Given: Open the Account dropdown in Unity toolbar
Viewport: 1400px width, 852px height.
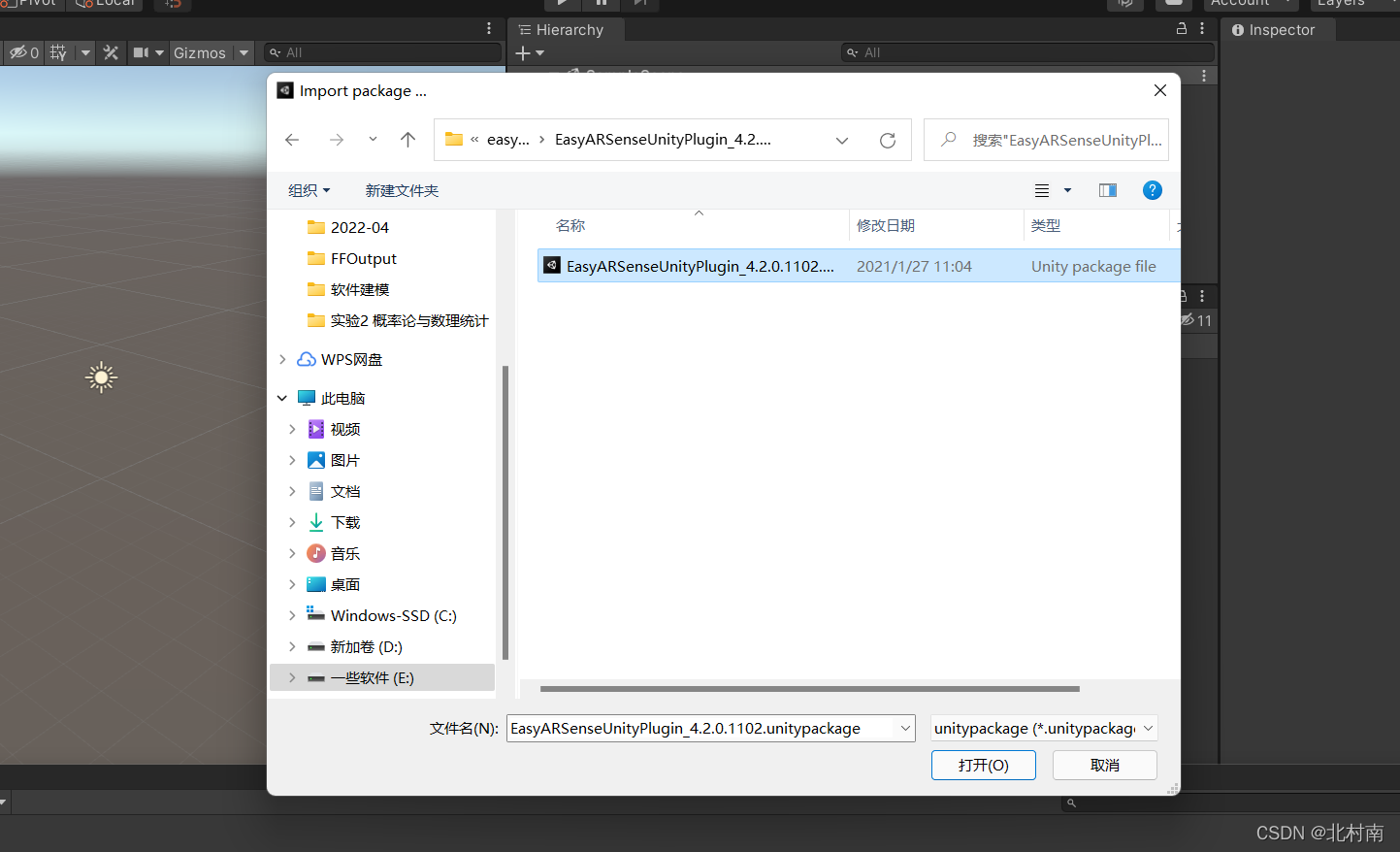Looking at the screenshot, I should (x=1253, y=4).
